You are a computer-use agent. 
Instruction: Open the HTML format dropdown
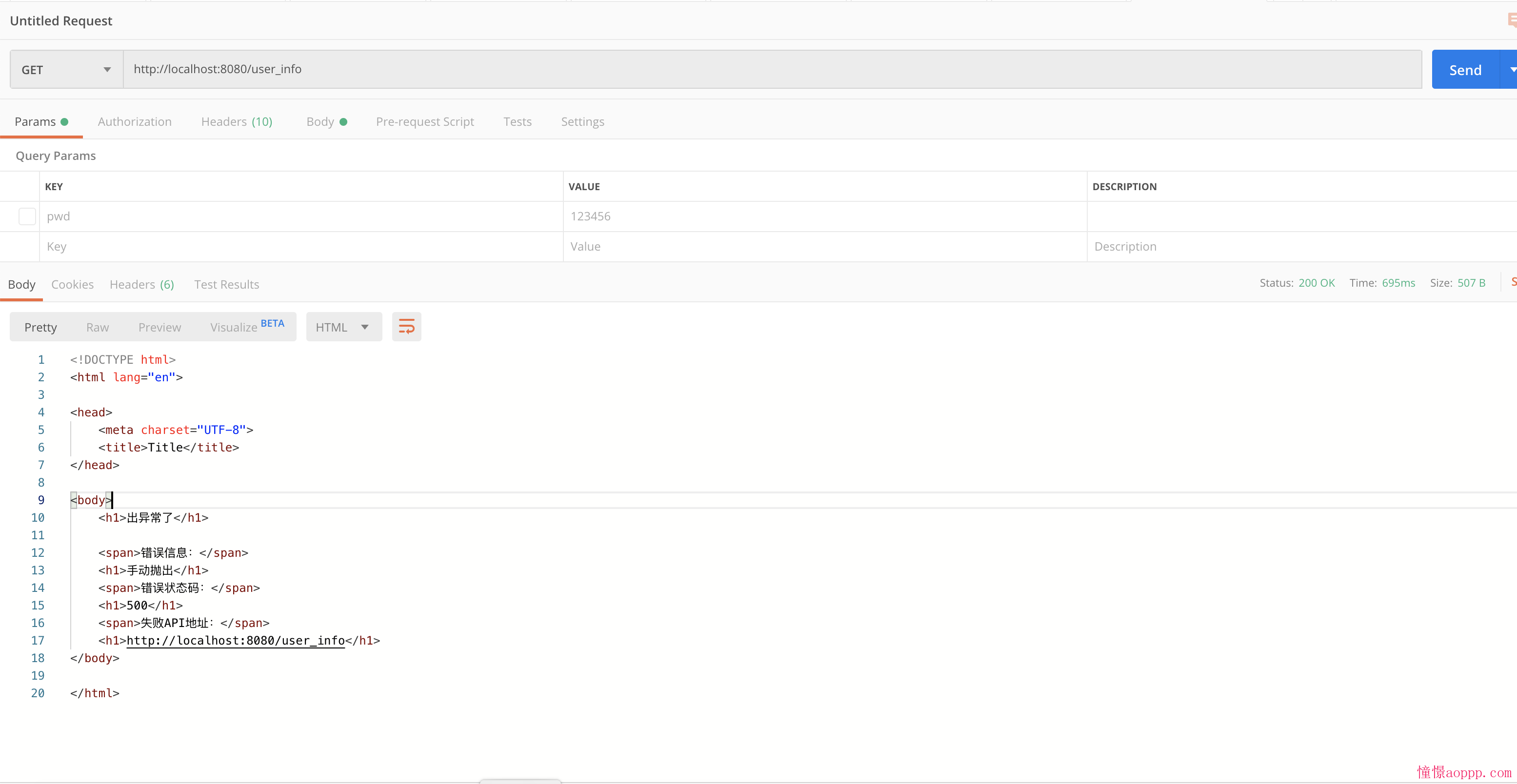(x=344, y=327)
